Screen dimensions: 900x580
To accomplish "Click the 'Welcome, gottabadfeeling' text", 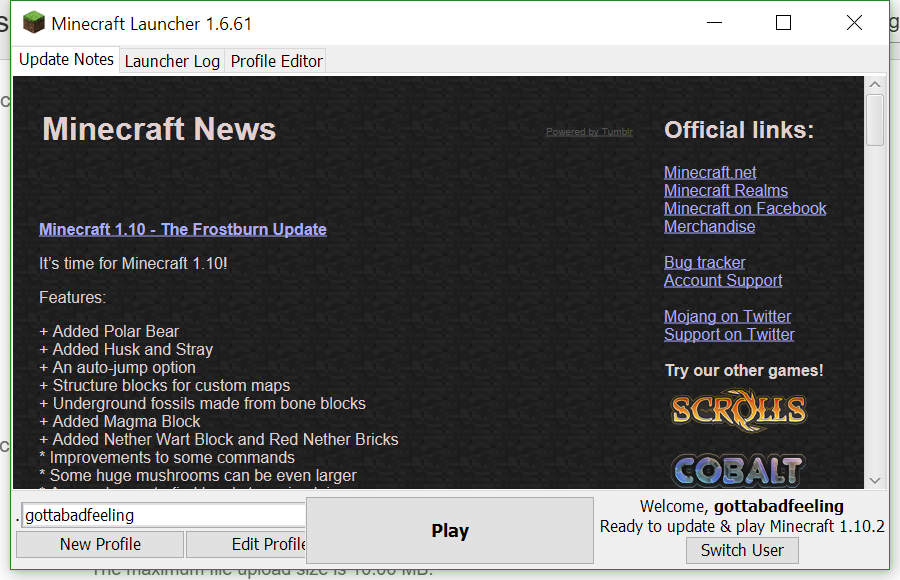I will tap(742, 506).
